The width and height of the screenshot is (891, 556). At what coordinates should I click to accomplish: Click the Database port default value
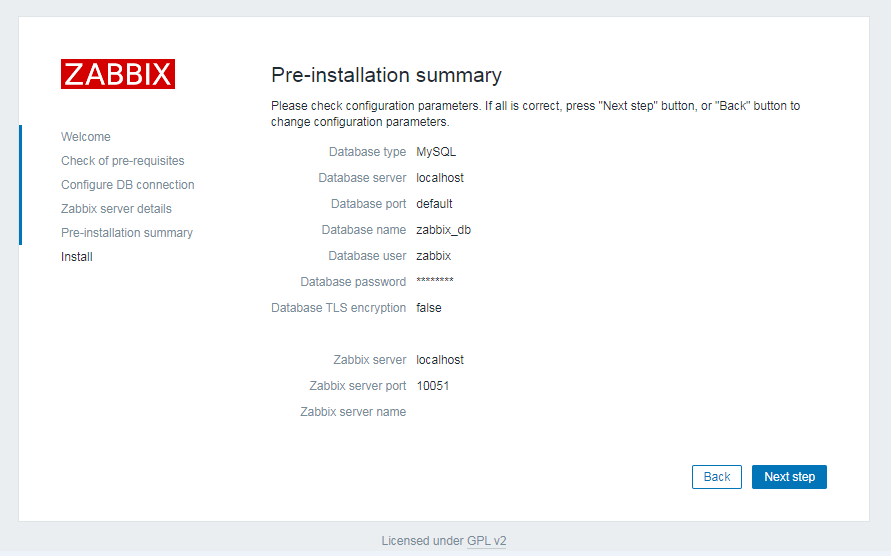(x=434, y=204)
